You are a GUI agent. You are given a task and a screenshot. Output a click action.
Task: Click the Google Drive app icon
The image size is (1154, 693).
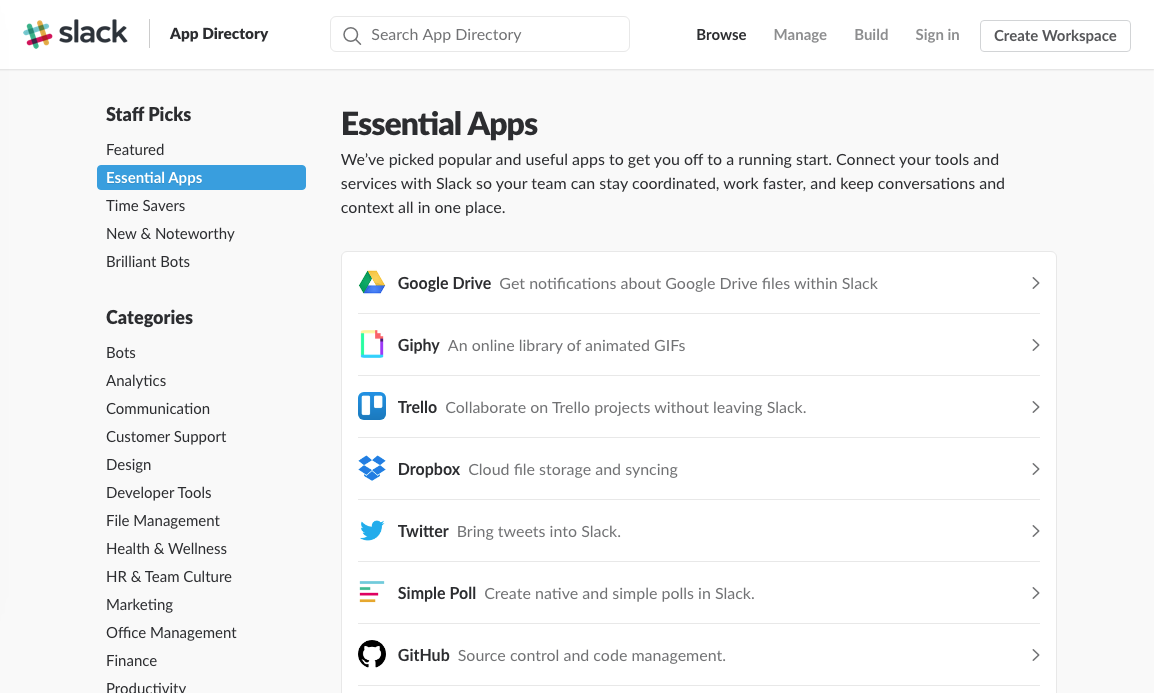(x=372, y=282)
